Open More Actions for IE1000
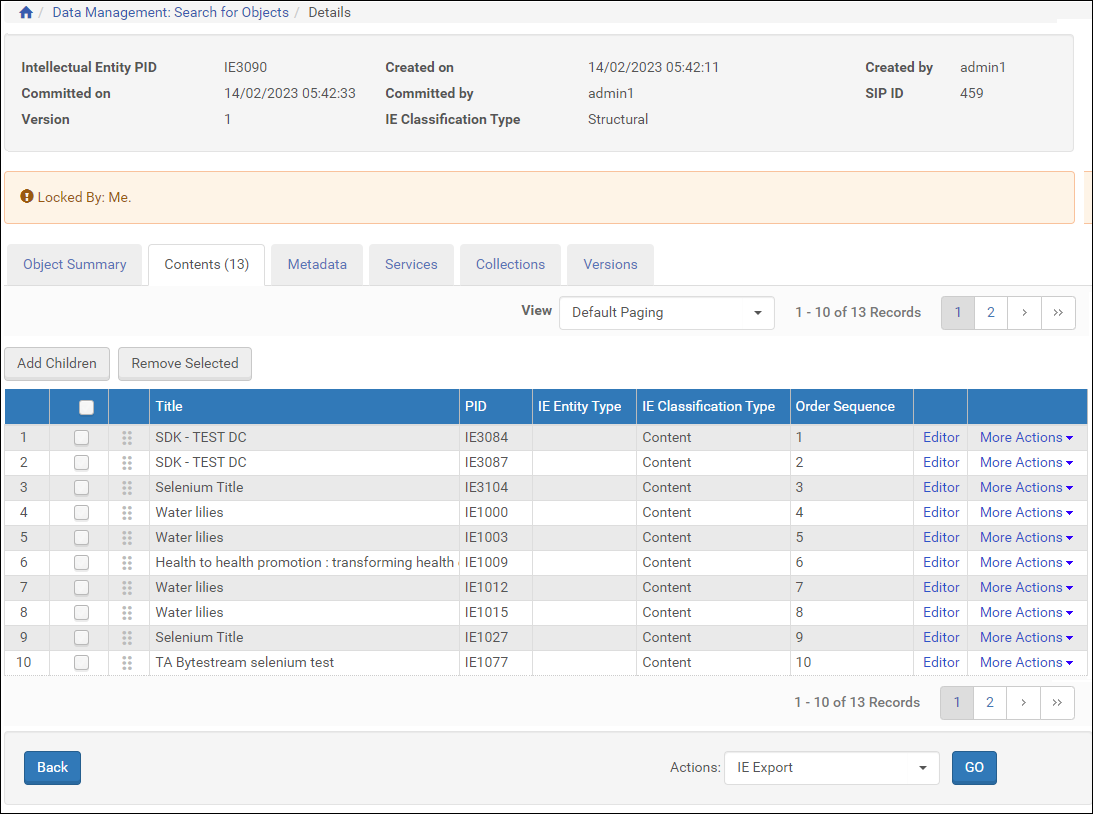 tap(1026, 513)
